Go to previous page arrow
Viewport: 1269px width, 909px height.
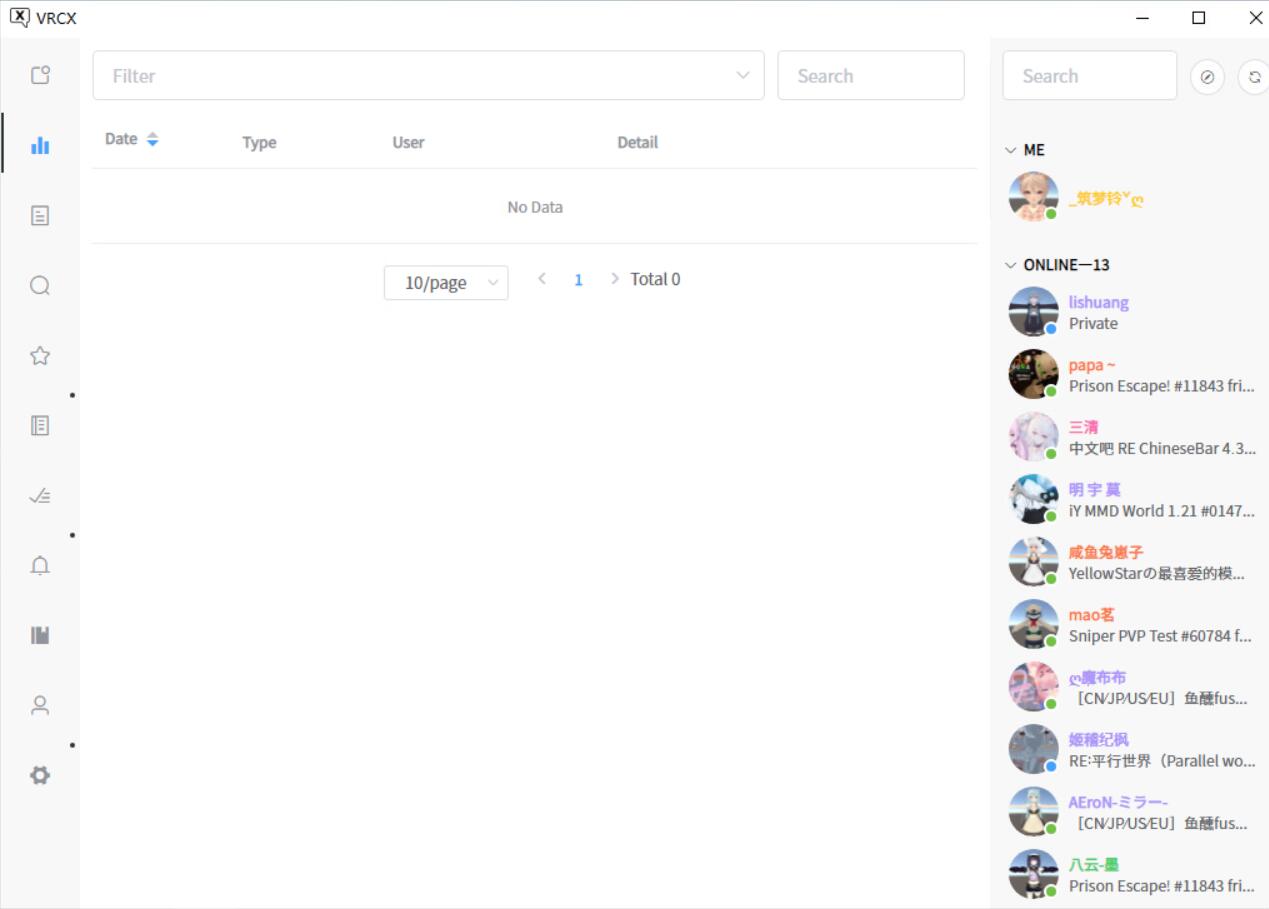[542, 279]
